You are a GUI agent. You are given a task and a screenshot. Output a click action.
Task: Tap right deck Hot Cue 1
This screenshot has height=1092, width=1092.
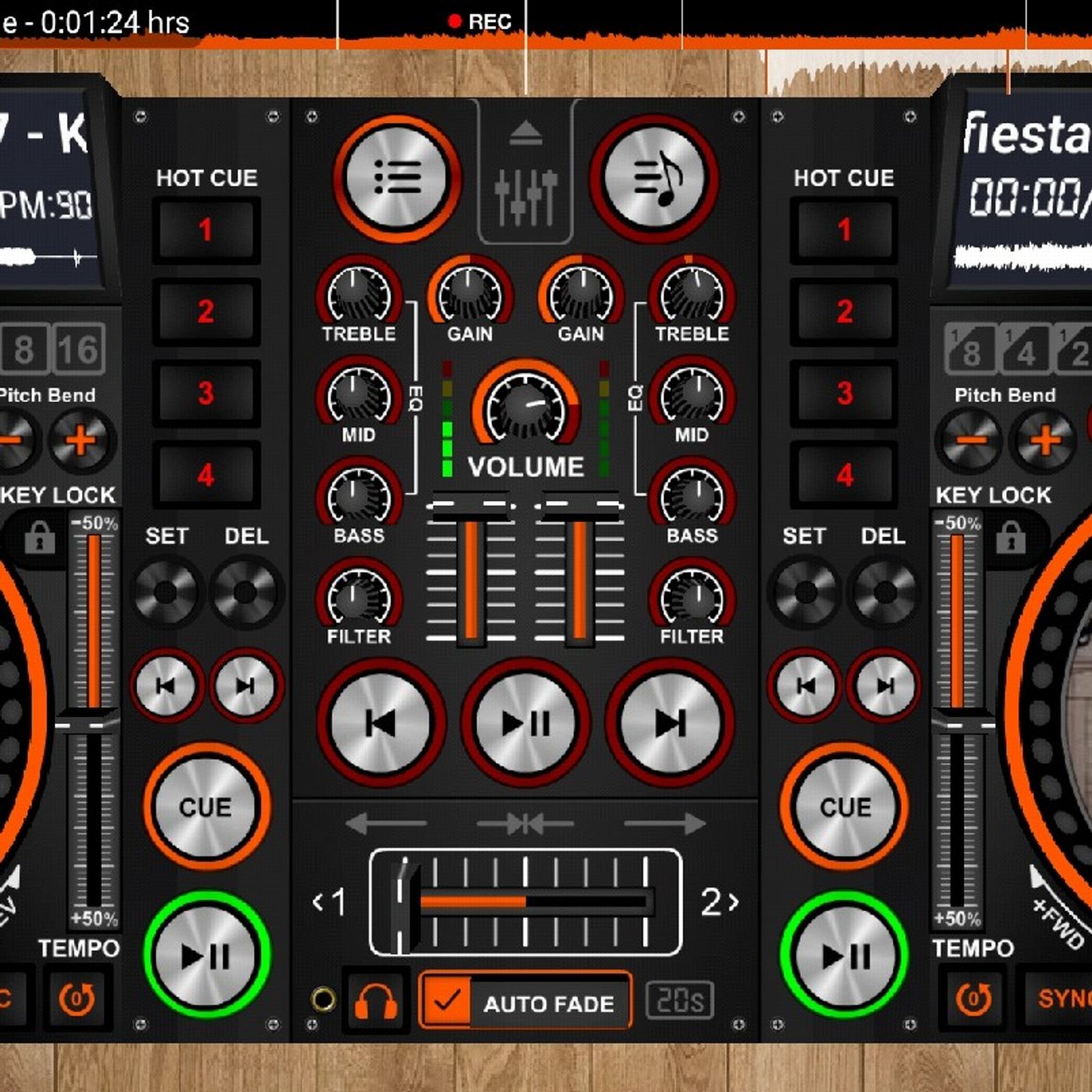(x=844, y=230)
